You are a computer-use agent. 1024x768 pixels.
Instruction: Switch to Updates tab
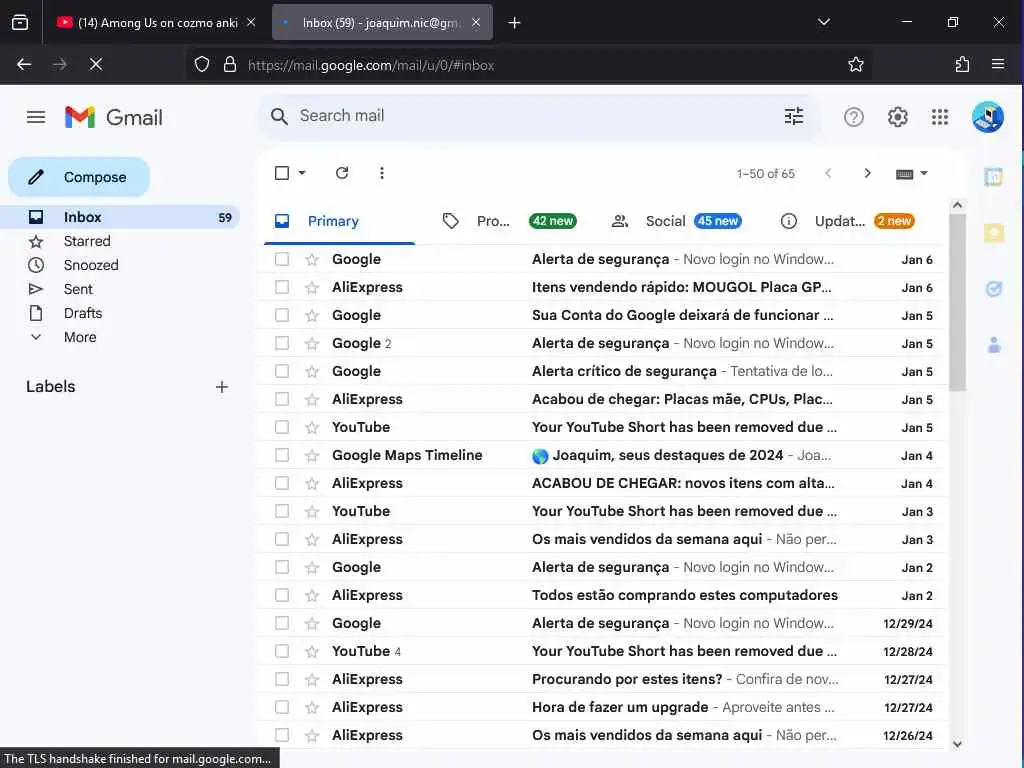[x=848, y=221]
